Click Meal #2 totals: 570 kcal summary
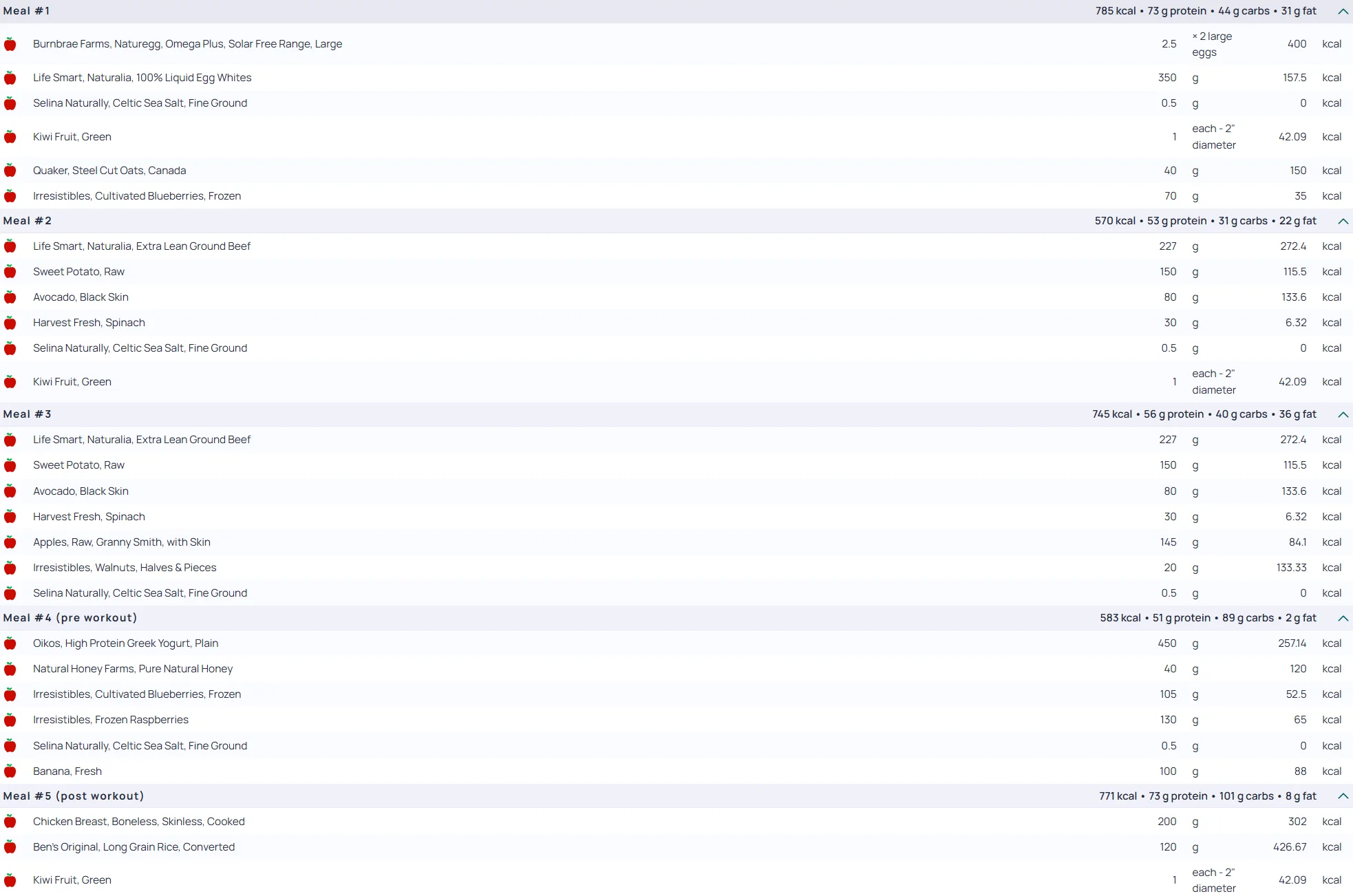The image size is (1353, 896). coord(1205,221)
